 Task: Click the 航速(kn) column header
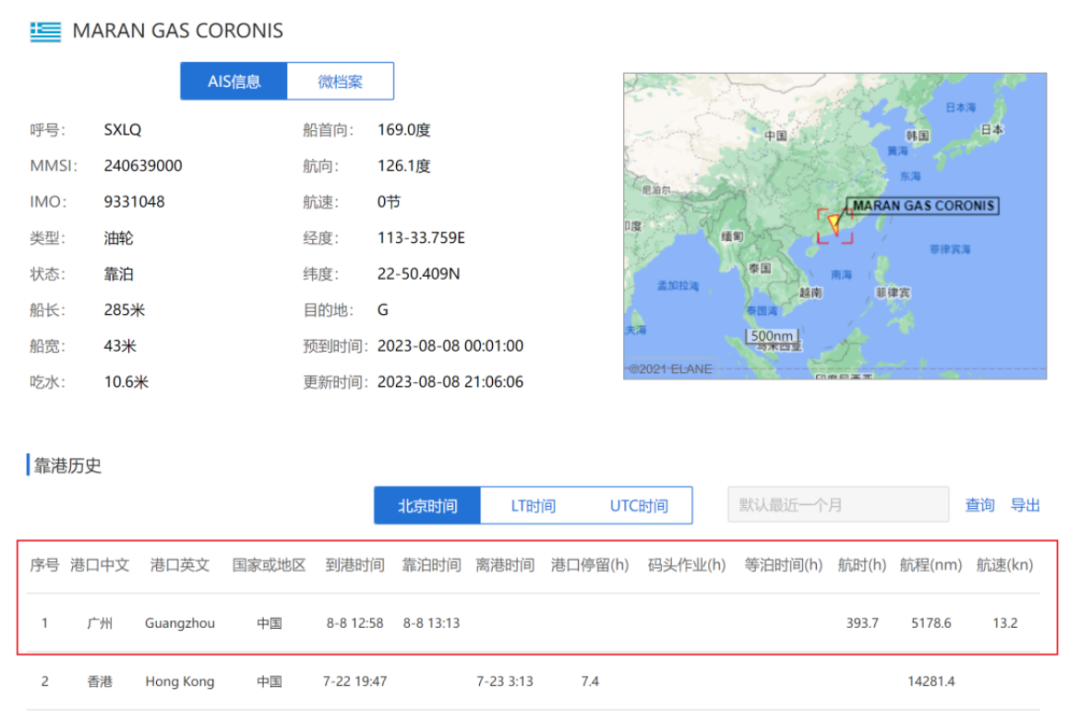coord(1004,565)
